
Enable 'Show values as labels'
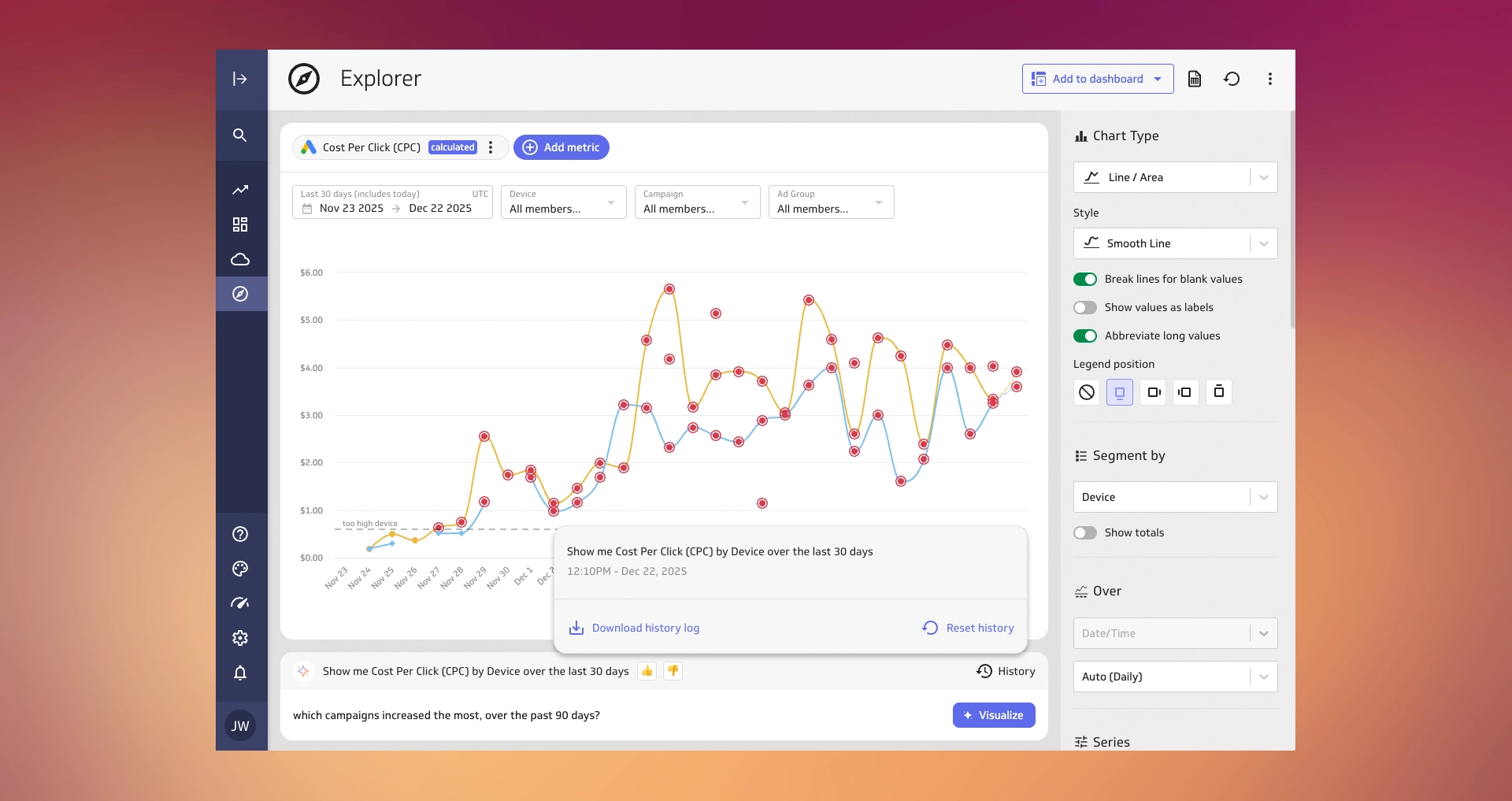click(1084, 307)
